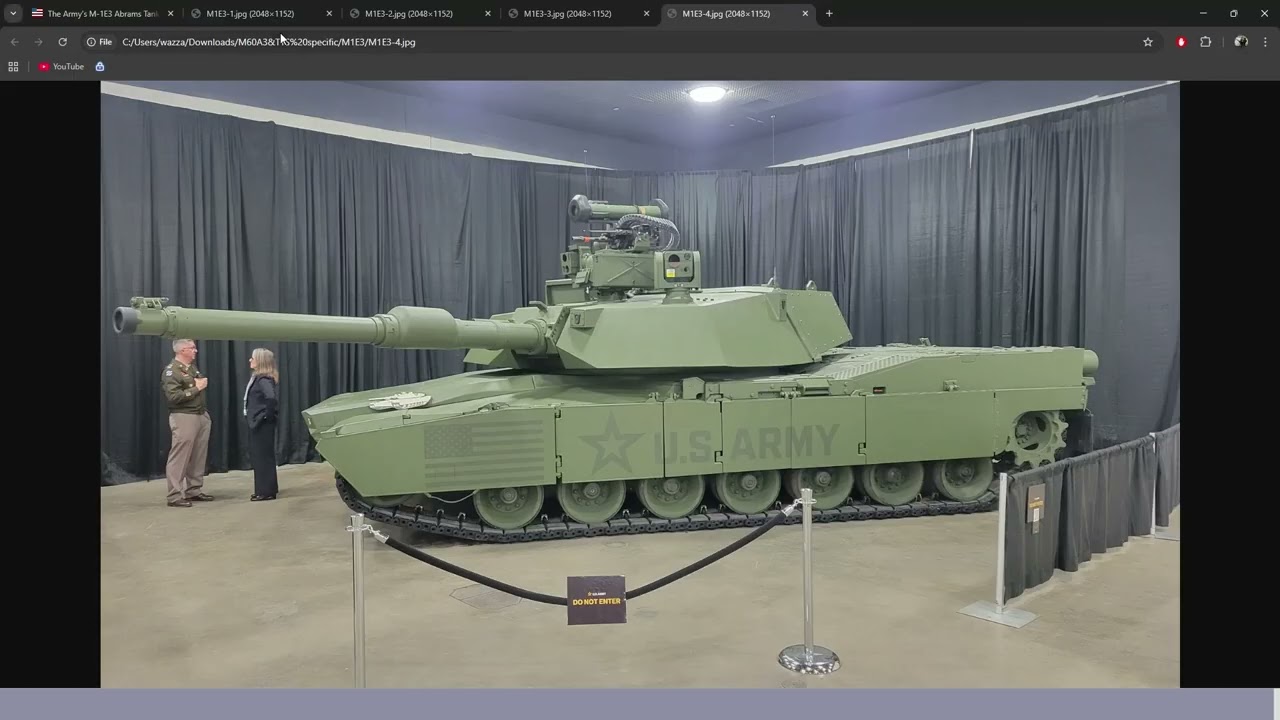The width and height of the screenshot is (1280, 720).
Task: Click the File site info chip
Action: (99, 42)
